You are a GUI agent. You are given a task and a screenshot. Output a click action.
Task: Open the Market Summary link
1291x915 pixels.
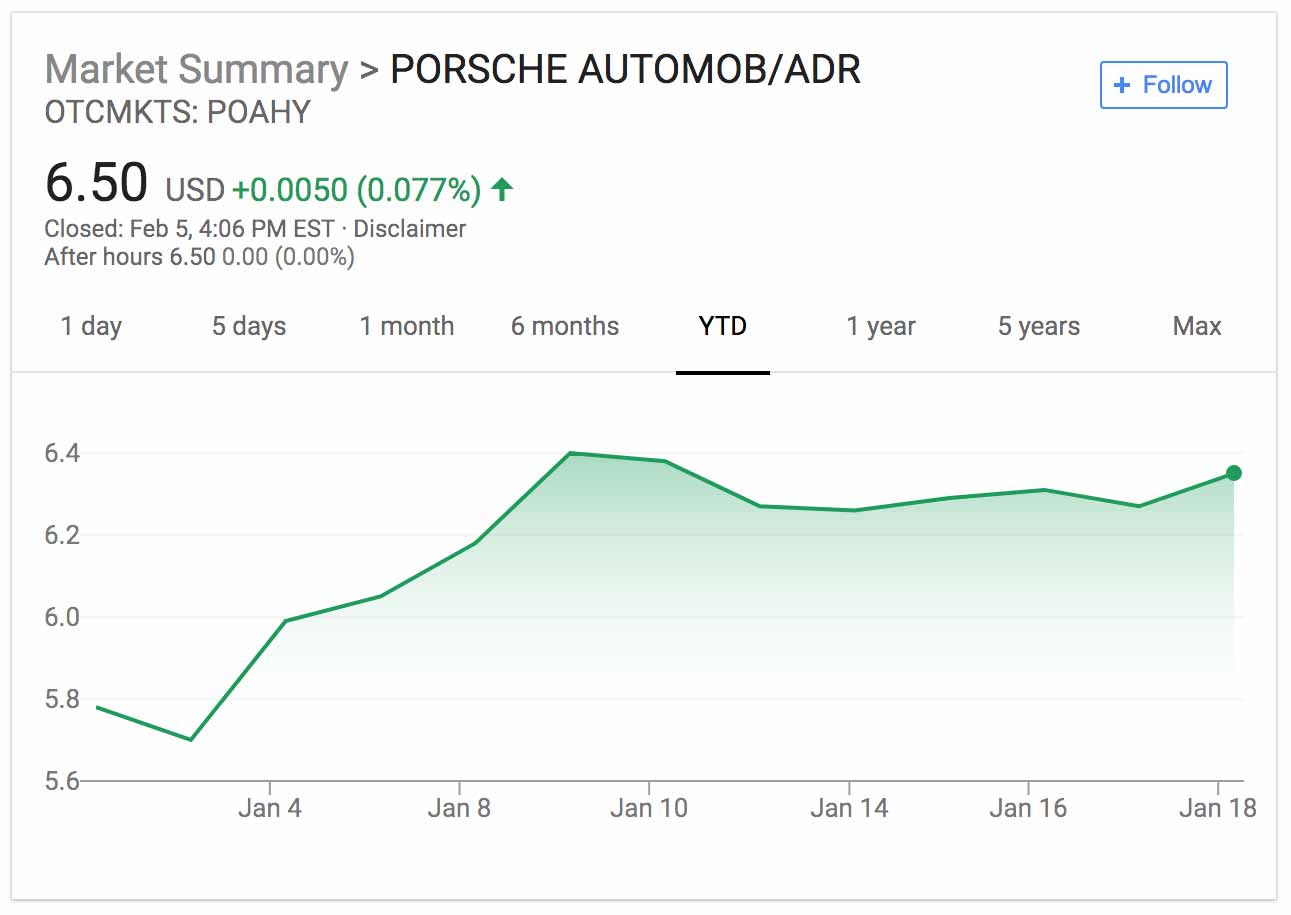click(x=196, y=70)
